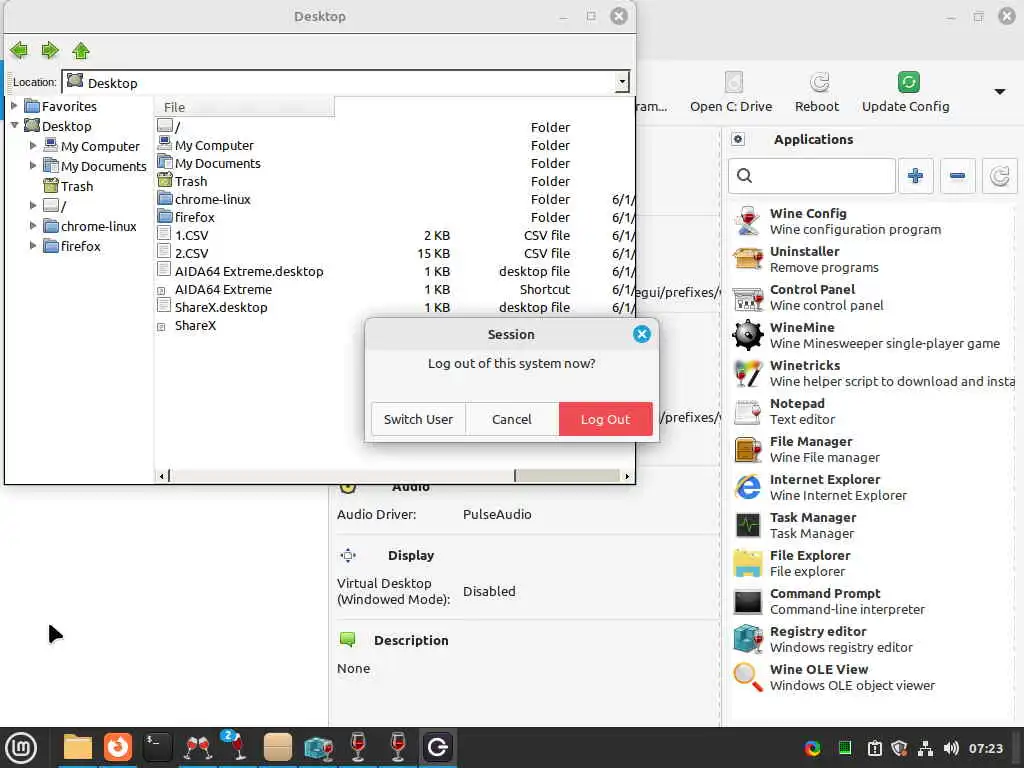Expand the root slash node in the tree

click(x=33, y=206)
